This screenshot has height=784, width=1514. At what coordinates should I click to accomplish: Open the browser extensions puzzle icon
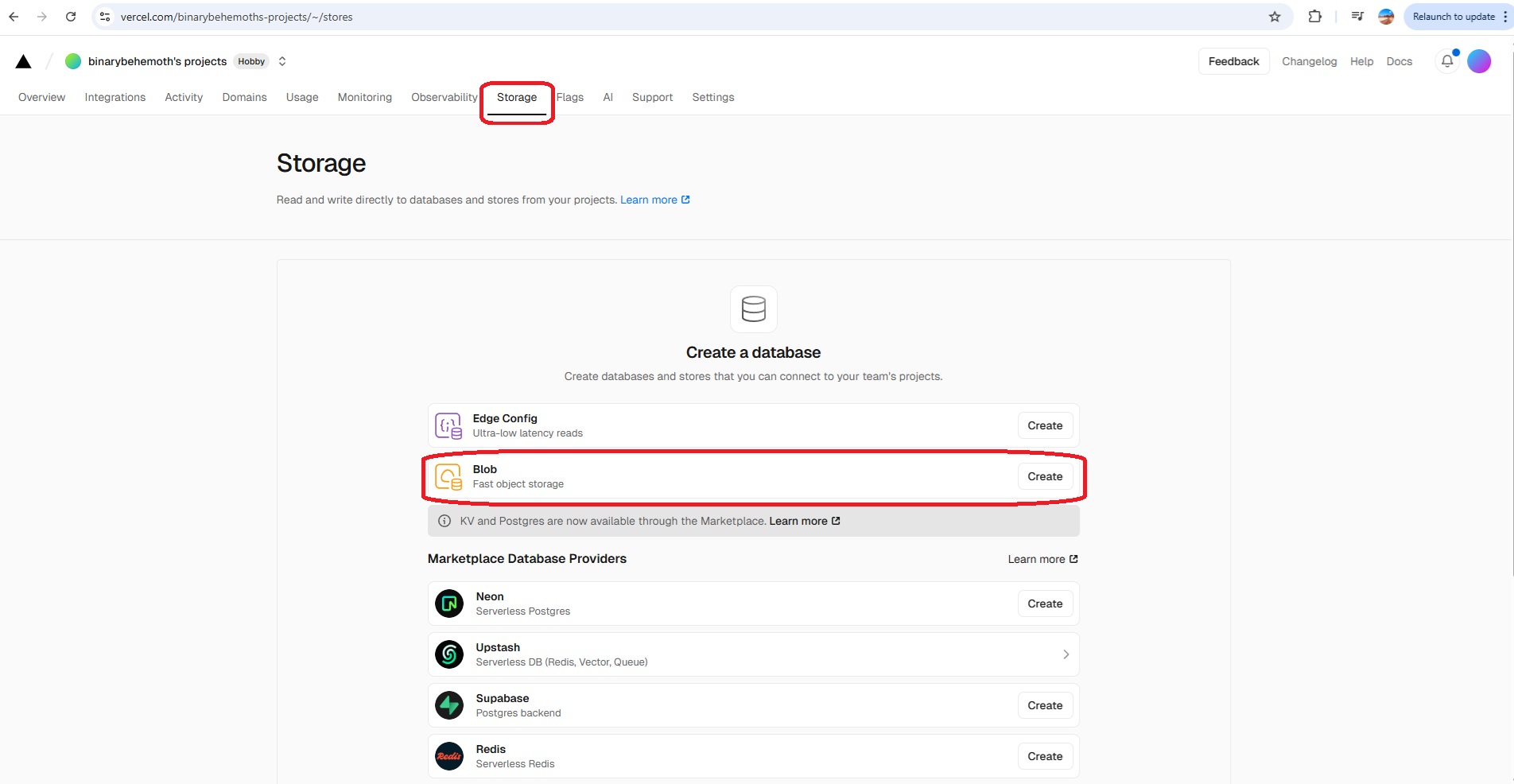coord(1315,17)
